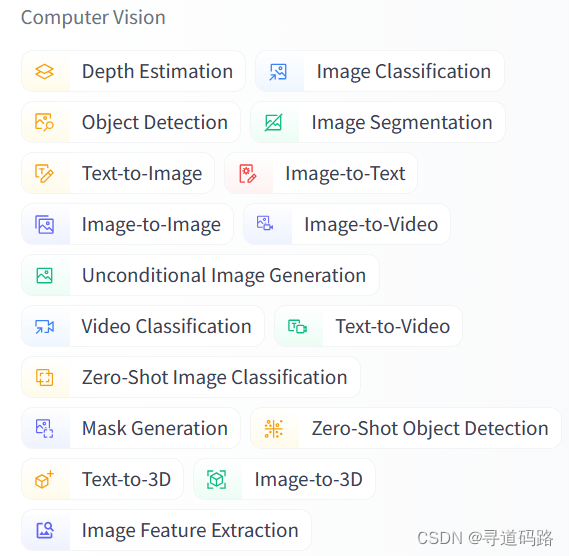Open the Depth Estimation label text
Screen dimensions: 569x556
[x=157, y=71]
